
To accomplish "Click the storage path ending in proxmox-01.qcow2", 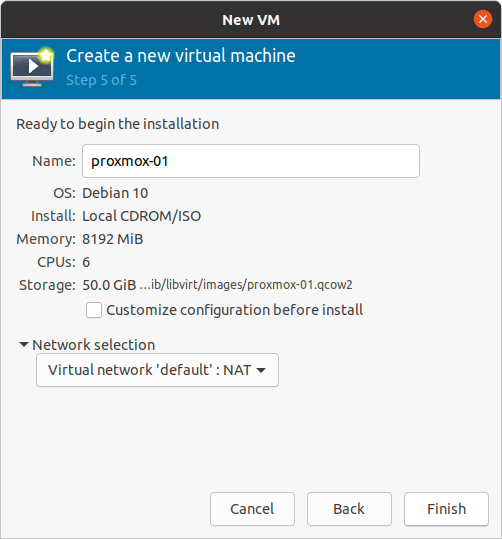I will coord(246,285).
